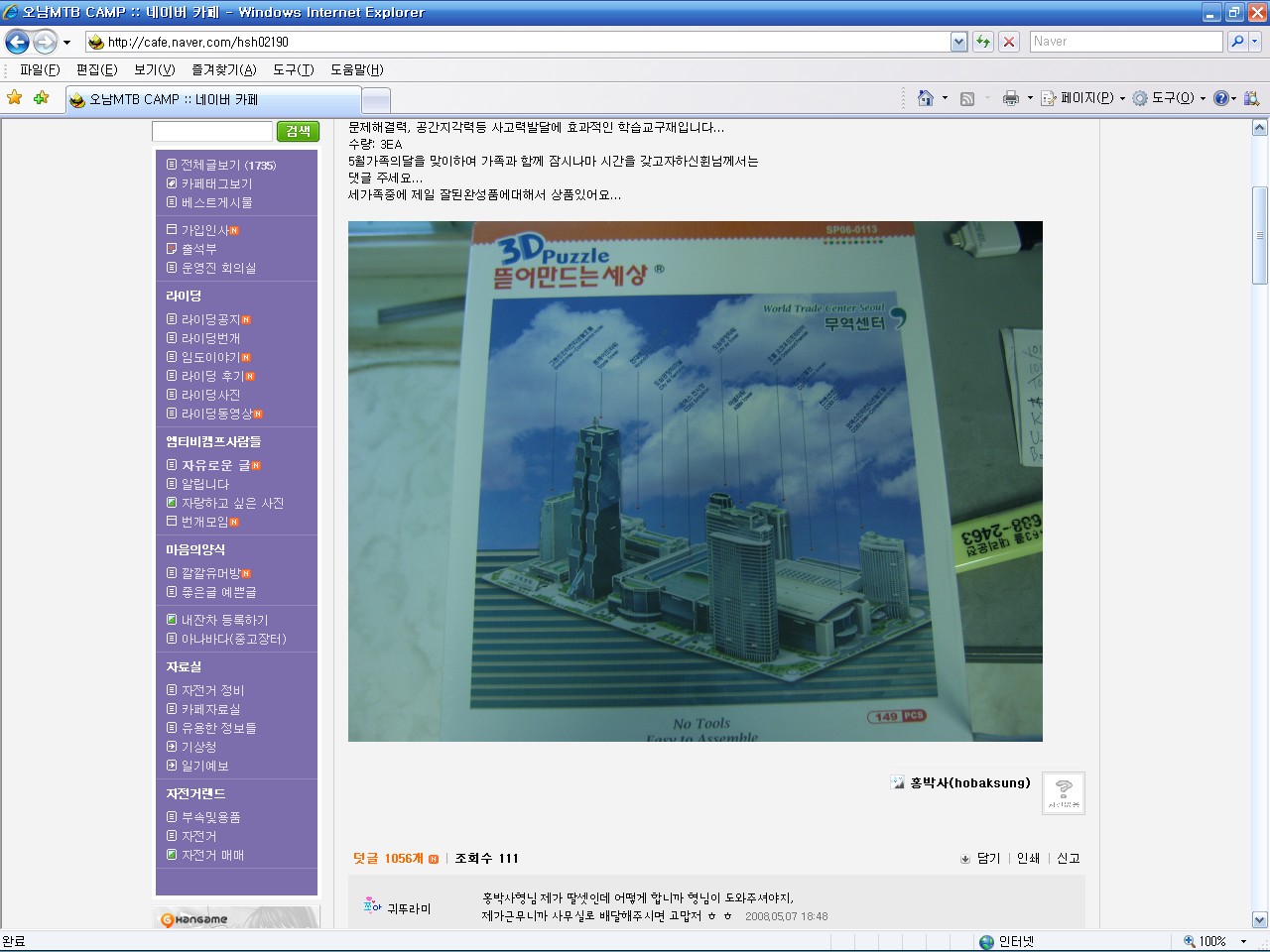Click the Naver search box
This screenshot has height=952, width=1270.
[1126, 42]
